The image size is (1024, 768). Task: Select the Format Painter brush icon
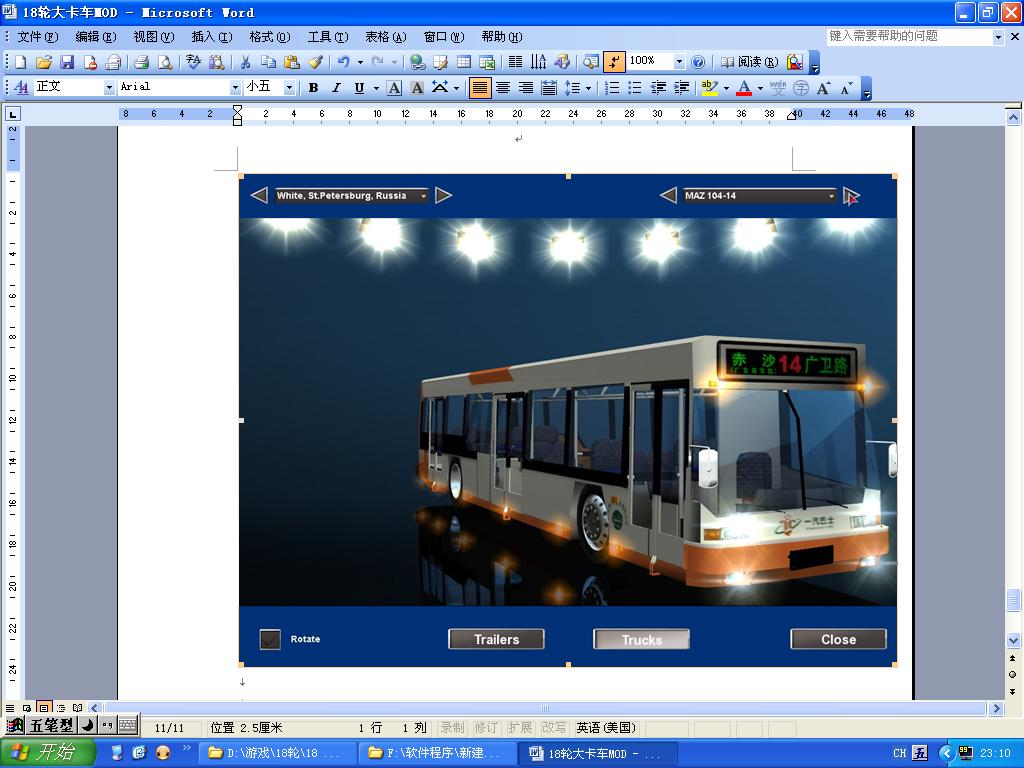tap(315, 62)
